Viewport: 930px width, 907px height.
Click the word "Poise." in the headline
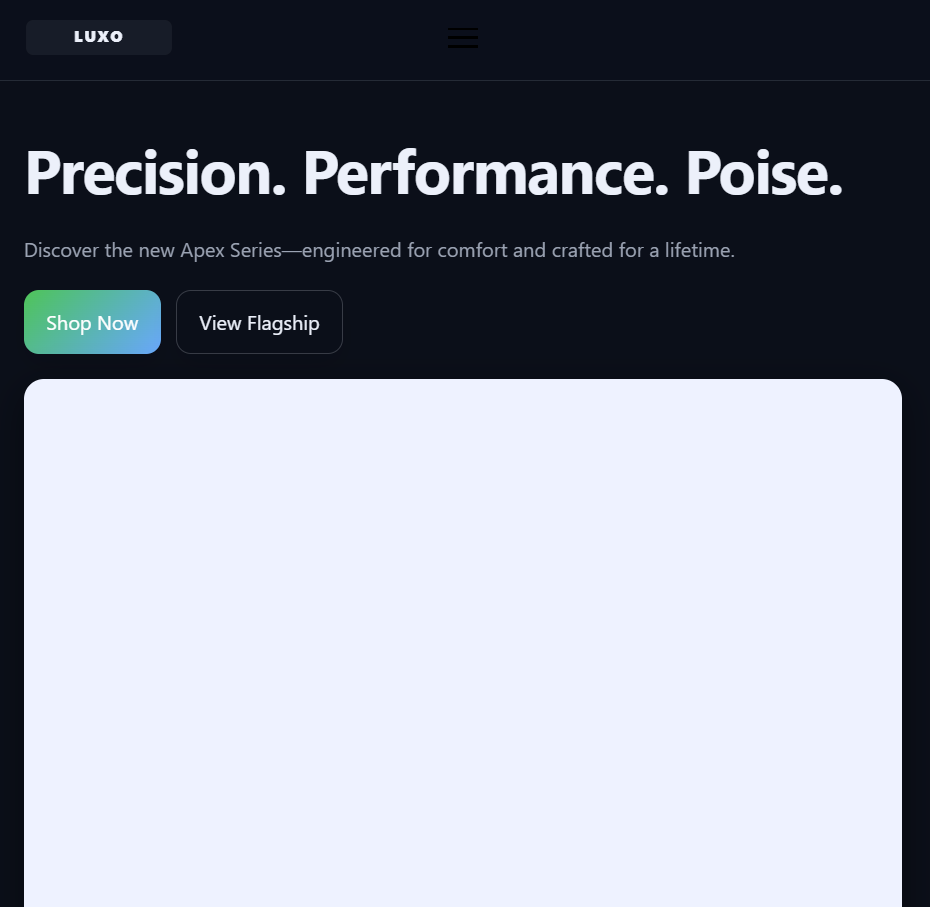(x=764, y=173)
